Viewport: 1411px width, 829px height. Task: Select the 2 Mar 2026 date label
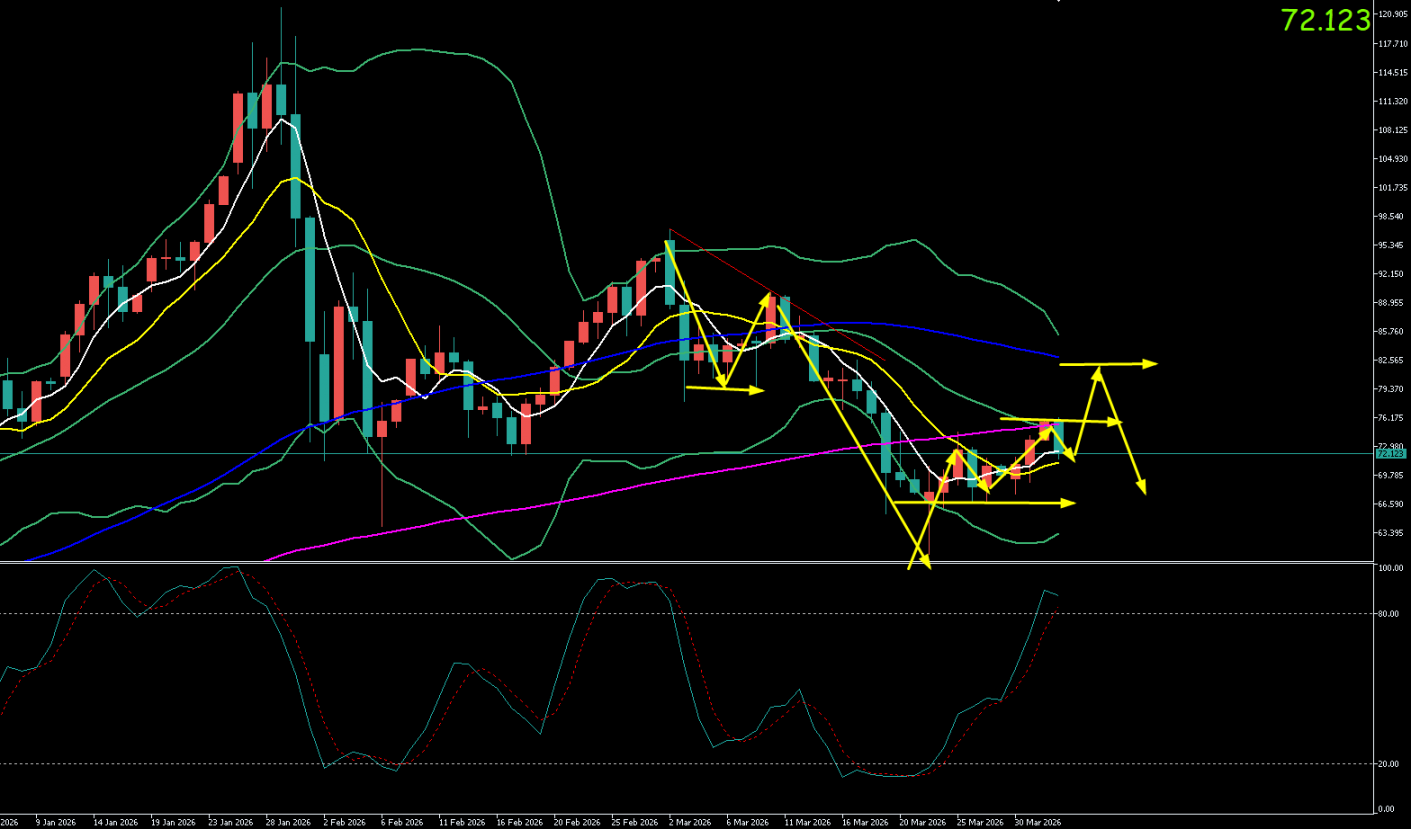[691, 822]
